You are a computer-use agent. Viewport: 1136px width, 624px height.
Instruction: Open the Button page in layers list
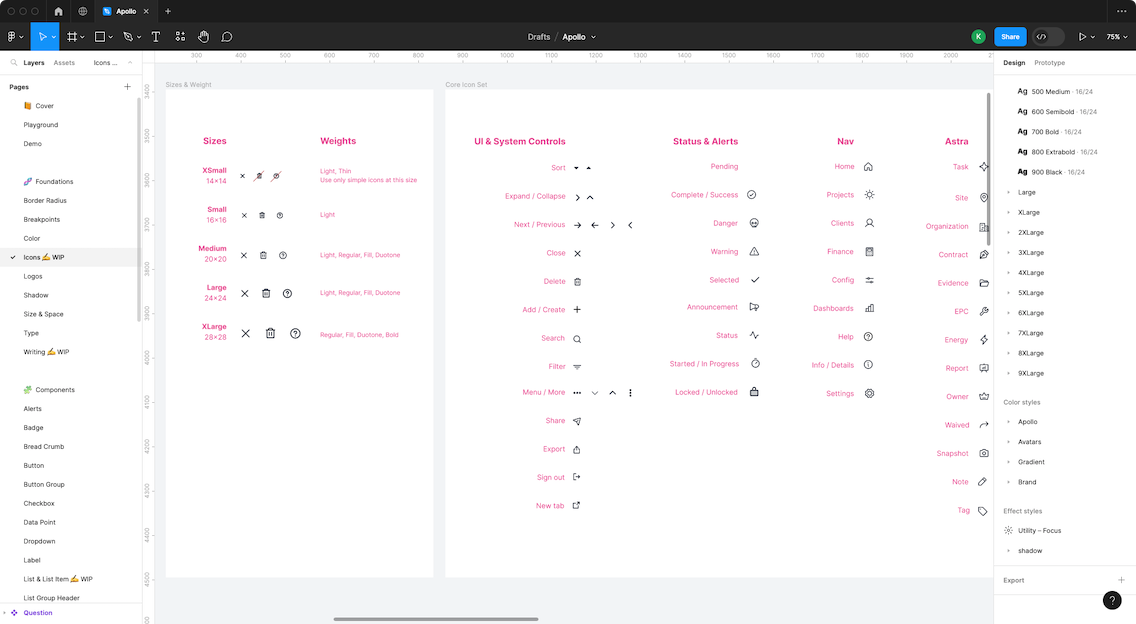(x=34, y=466)
